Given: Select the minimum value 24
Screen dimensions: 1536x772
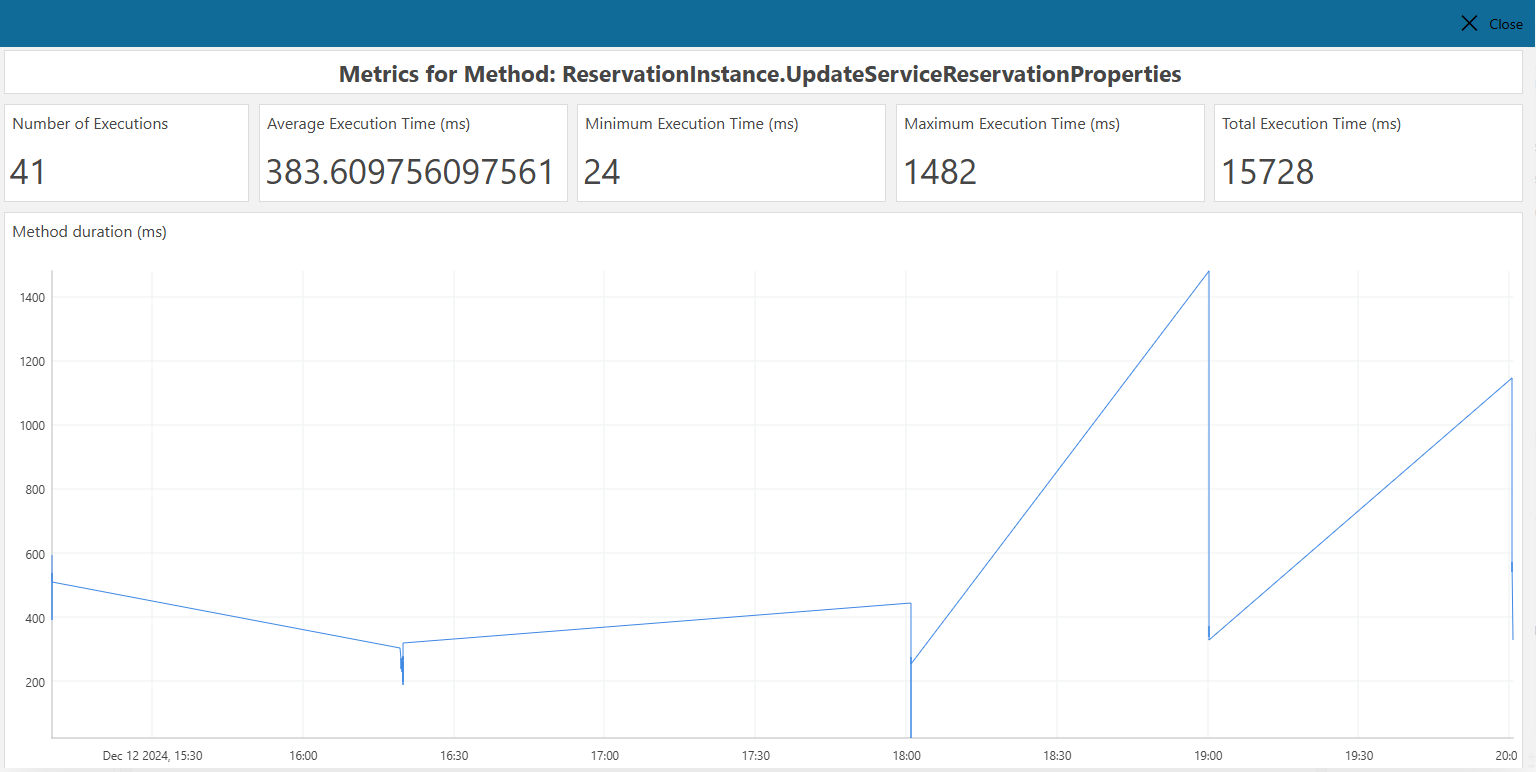Looking at the screenshot, I should [602, 172].
